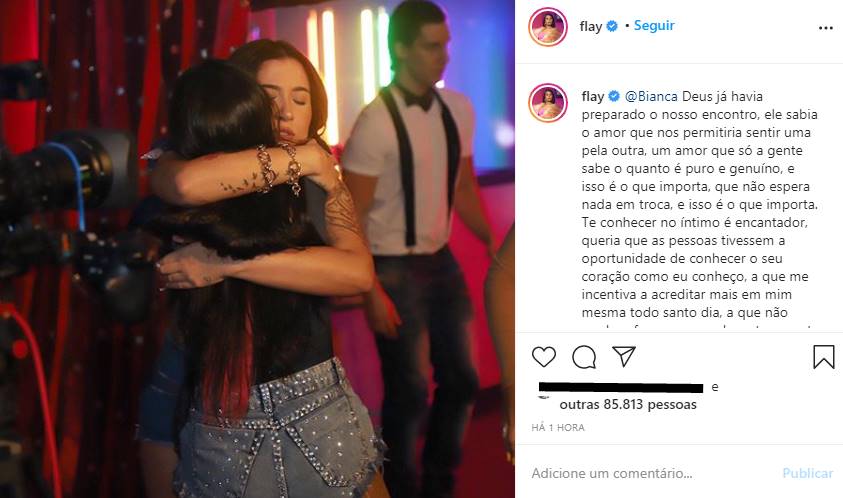Click the verified badge in the caption

click(x=614, y=96)
